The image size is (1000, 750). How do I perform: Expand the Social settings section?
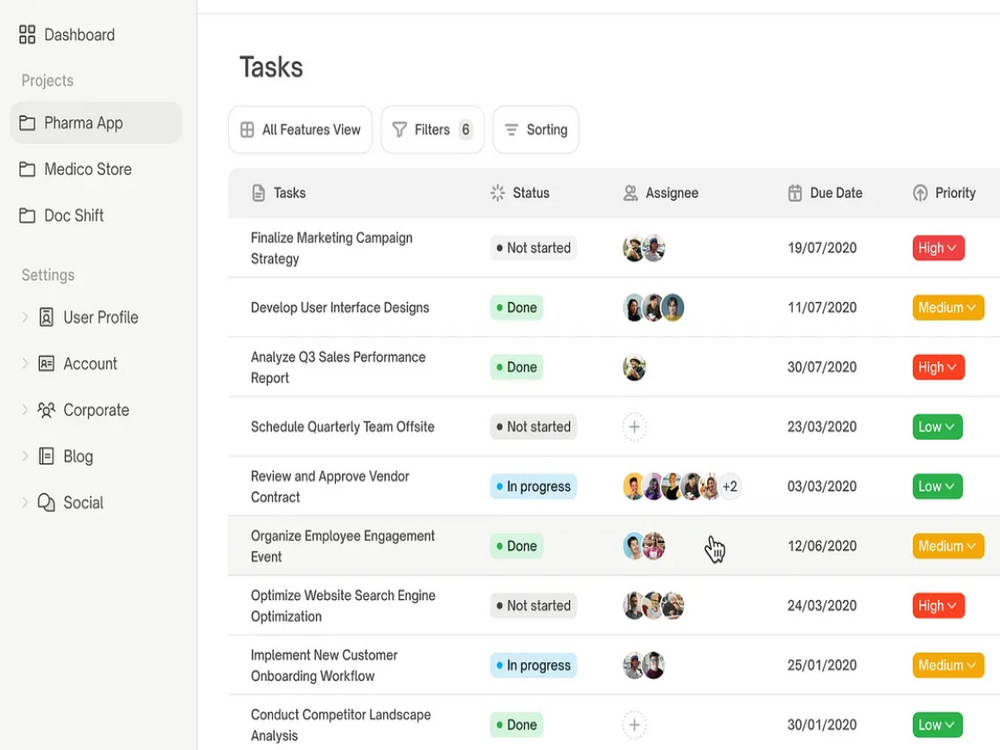[25, 503]
